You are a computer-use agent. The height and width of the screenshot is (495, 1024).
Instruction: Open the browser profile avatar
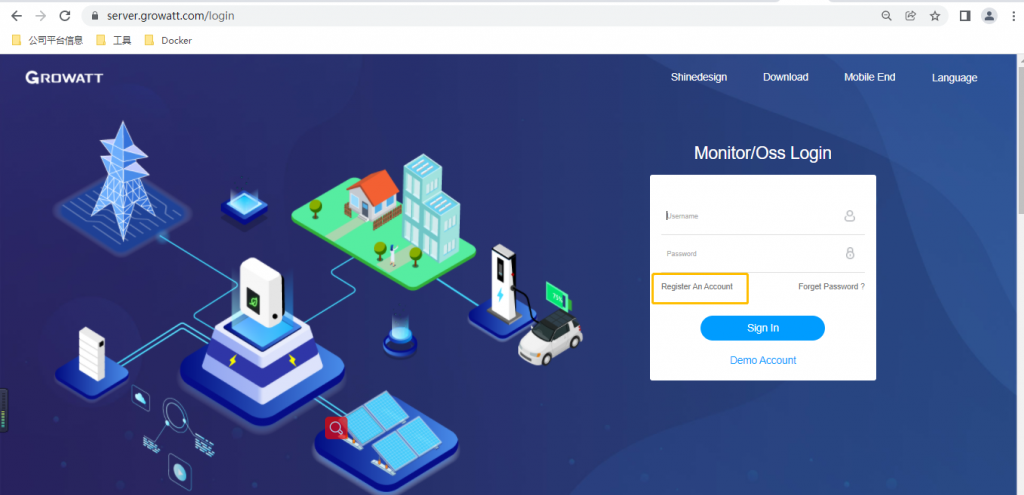click(x=989, y=16)
